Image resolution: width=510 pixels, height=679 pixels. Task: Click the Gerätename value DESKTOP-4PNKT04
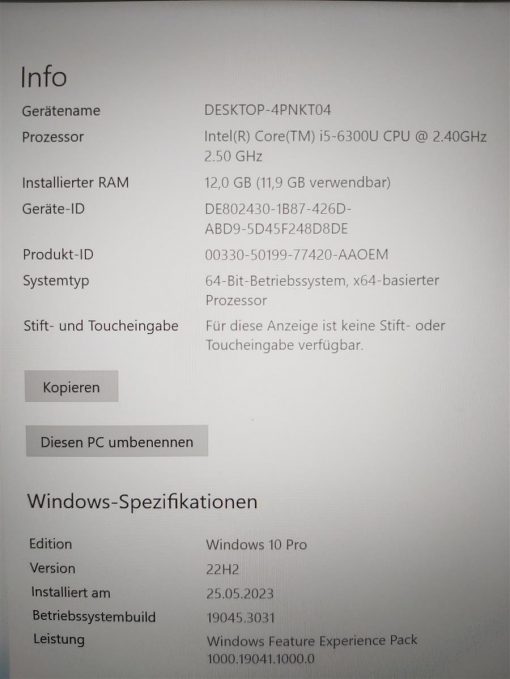[x=268, y=110]
